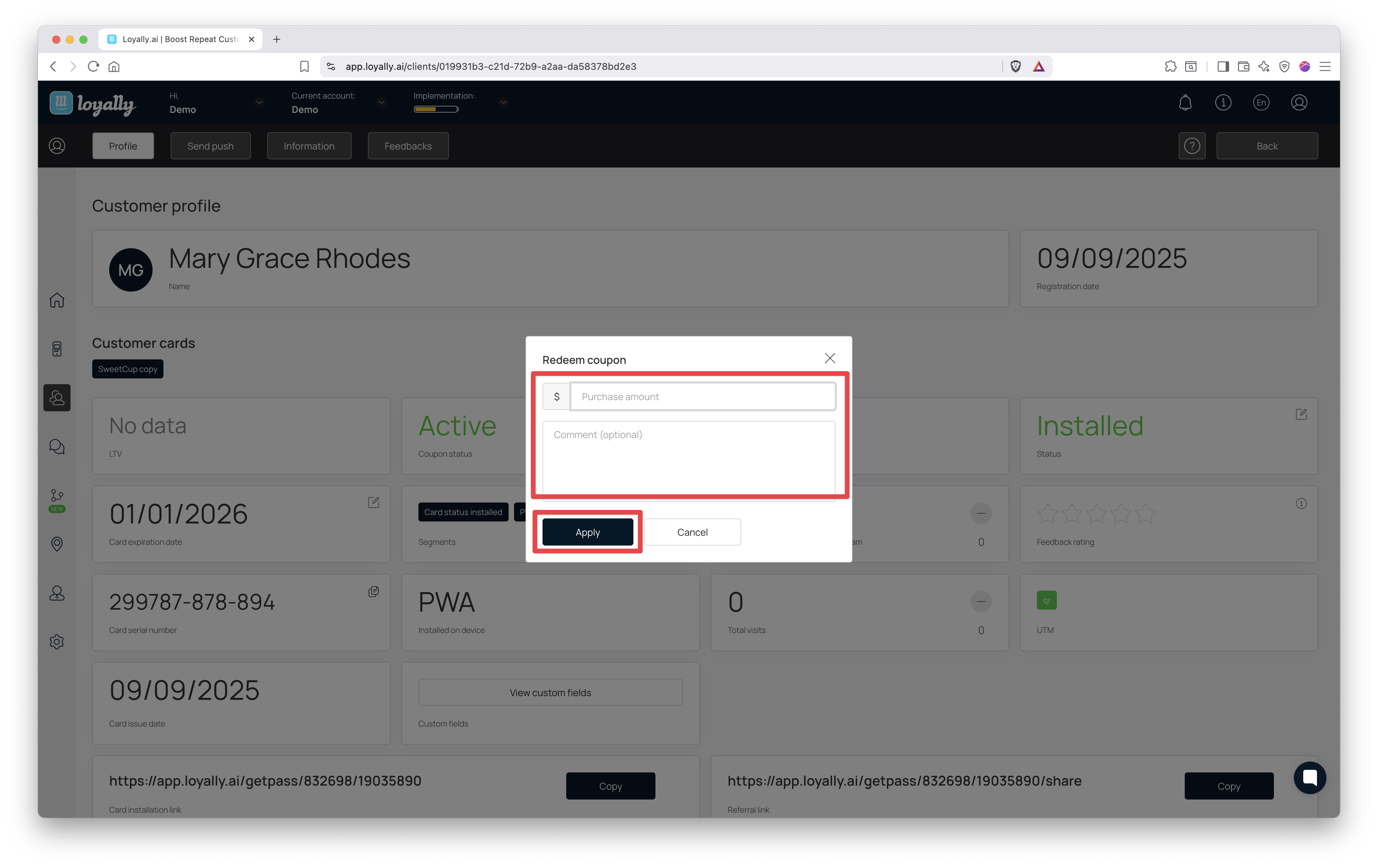The width and height of the screenshot is (1378, 868).
Task: Open the language selector En icon
Action: [x=1261, y=102]
